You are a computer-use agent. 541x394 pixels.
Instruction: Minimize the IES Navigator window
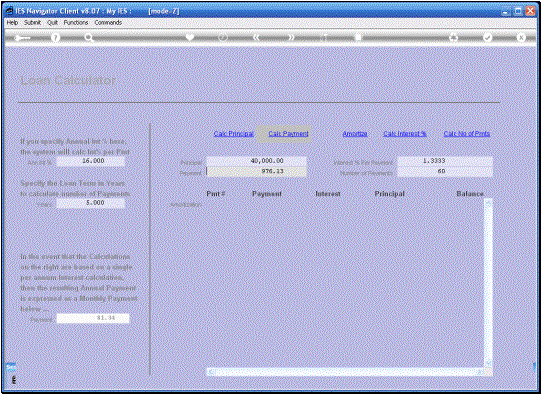pos(506,11)
